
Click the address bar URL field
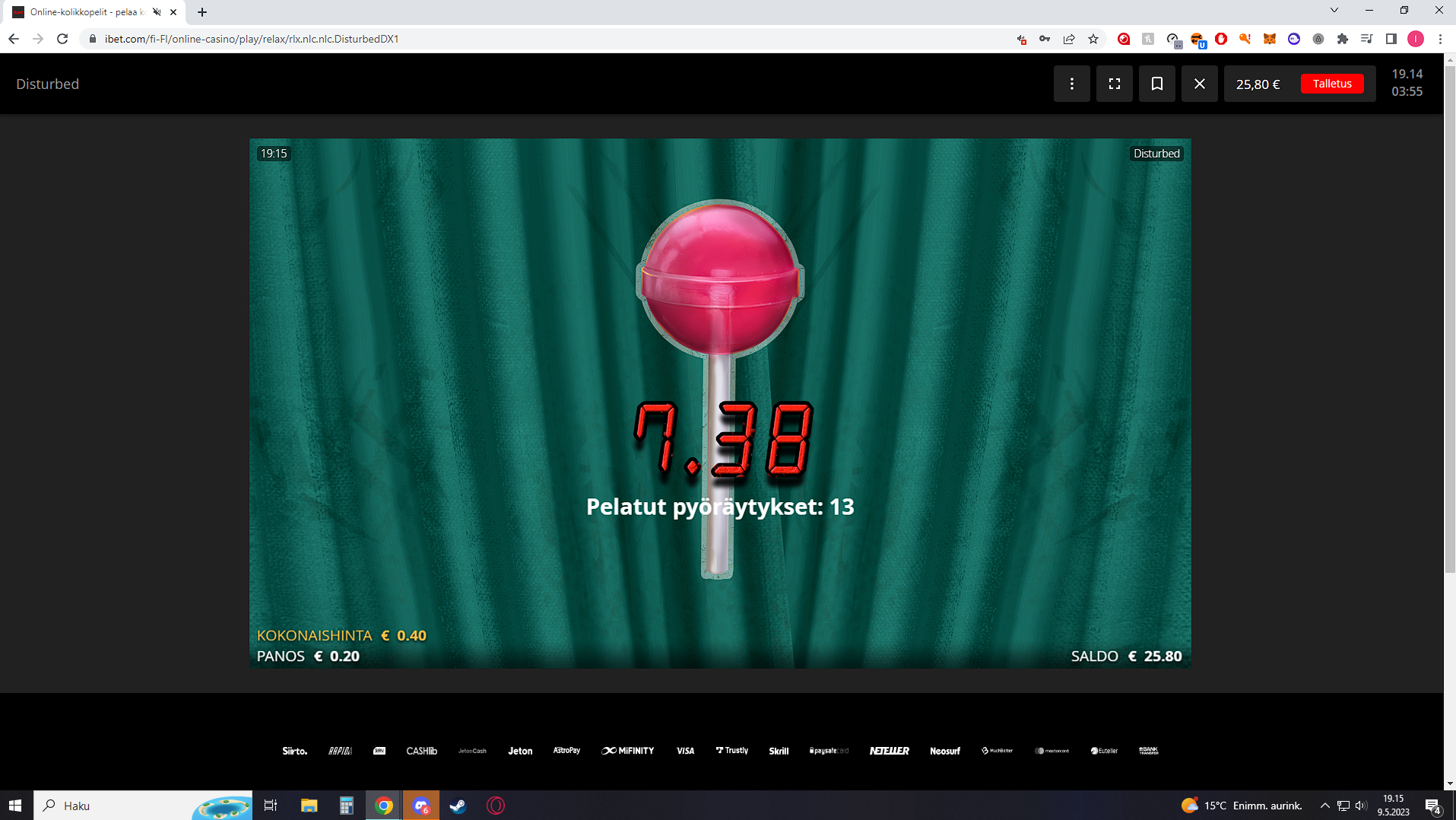tap(532, 39)
